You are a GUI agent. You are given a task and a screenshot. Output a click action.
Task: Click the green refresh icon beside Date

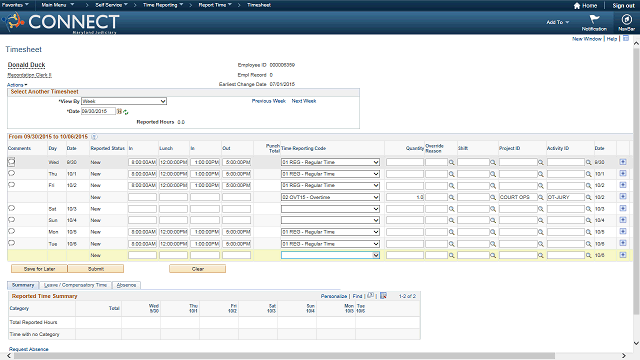(x=126, y=112)
